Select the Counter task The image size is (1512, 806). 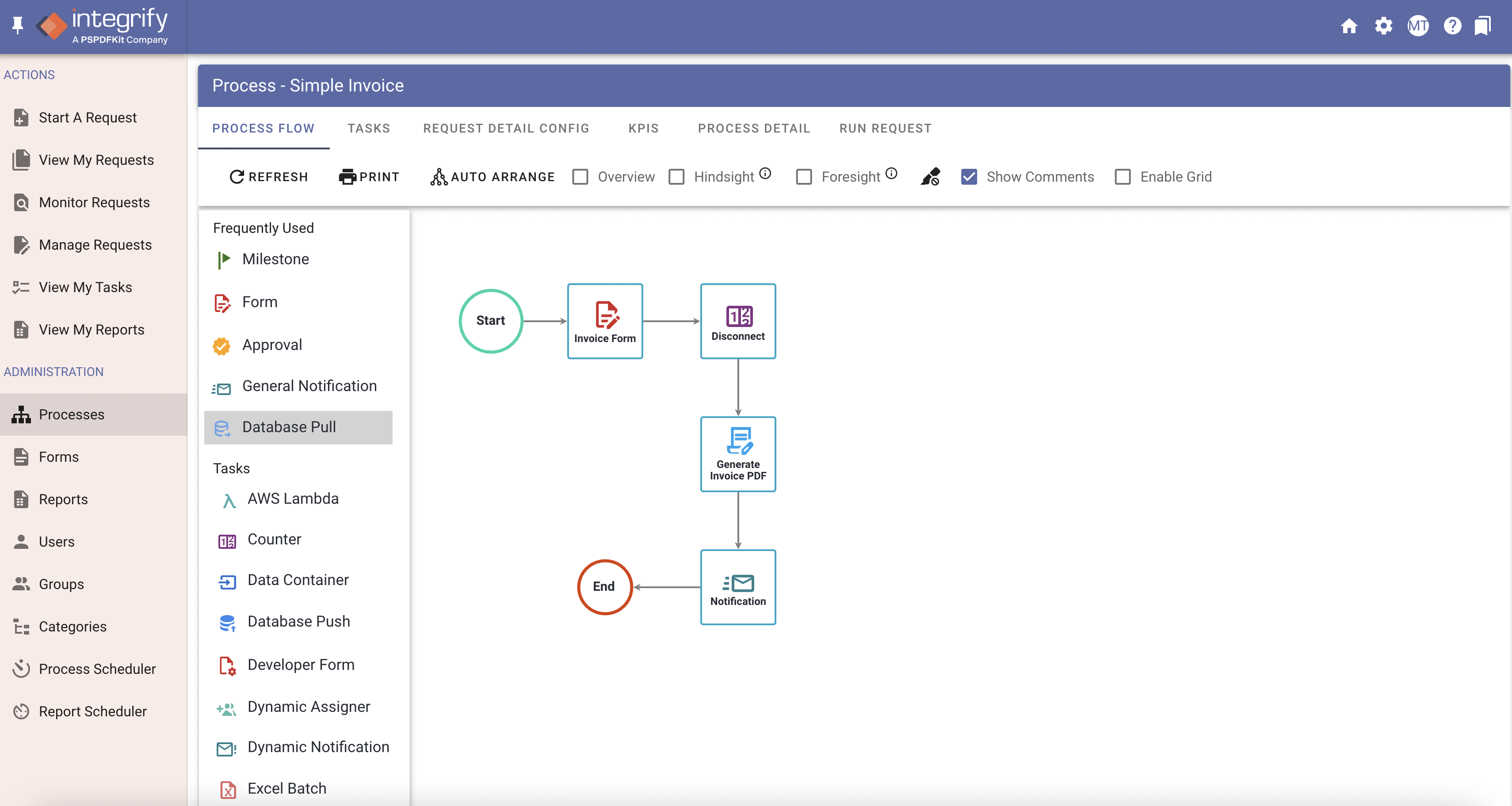[x=298, y=540]
